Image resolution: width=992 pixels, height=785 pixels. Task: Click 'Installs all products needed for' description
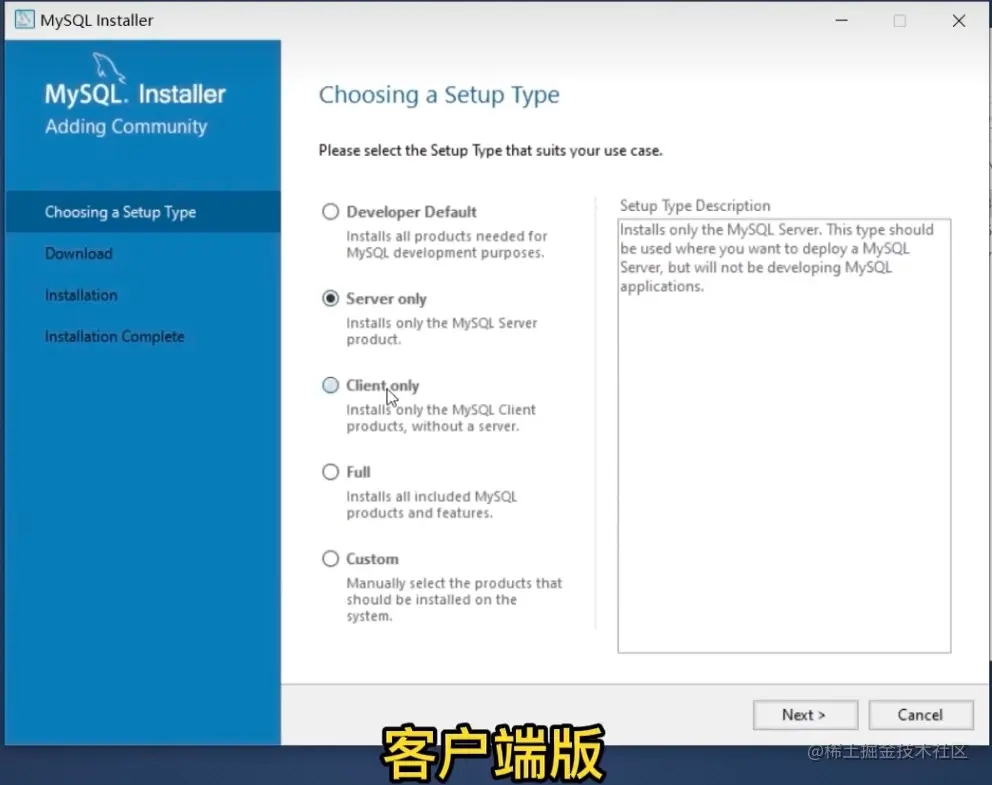coord(446,244)
